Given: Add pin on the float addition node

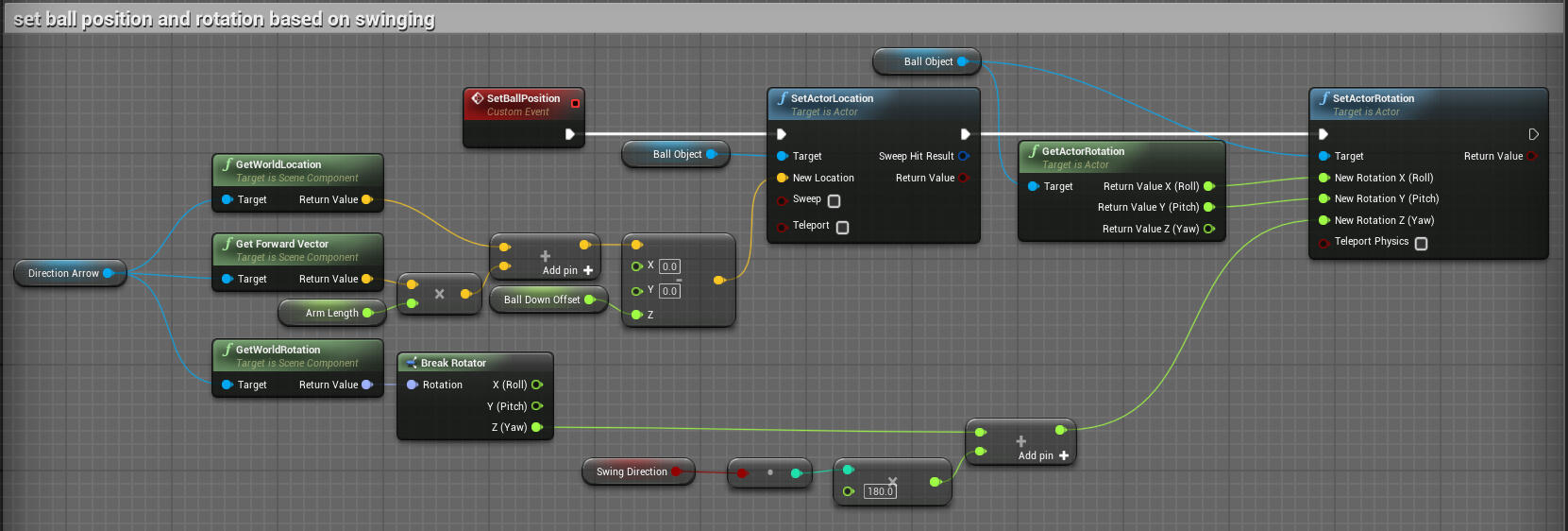Looking at the screenshot, I should 1064,455.
